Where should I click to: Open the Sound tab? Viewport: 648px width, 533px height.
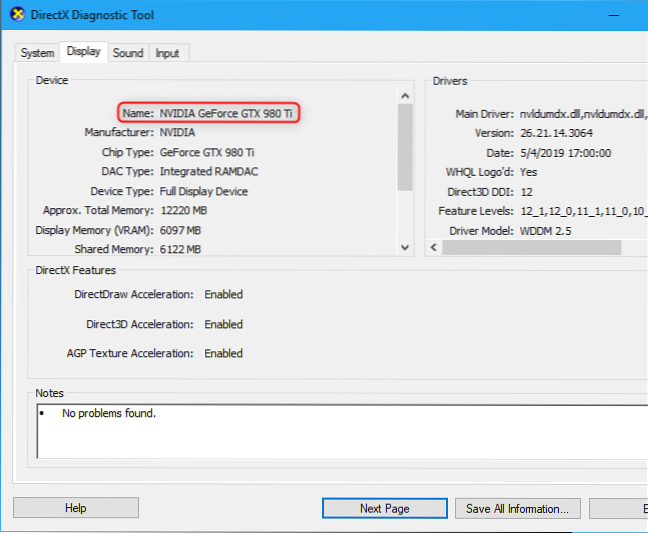(x=128, y=53)
